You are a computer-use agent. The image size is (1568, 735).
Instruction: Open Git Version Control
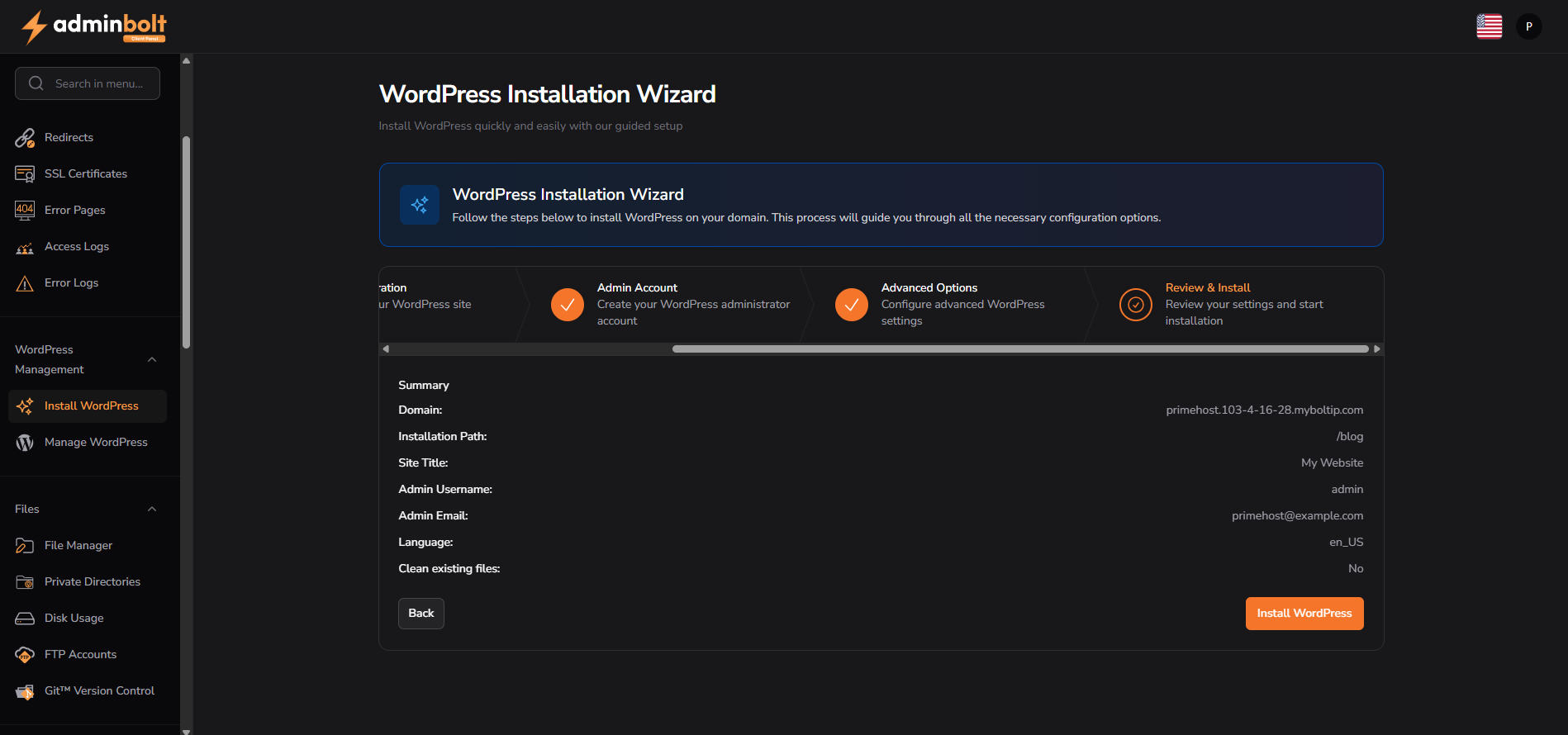pyautogui.click(x=88, y=691)
